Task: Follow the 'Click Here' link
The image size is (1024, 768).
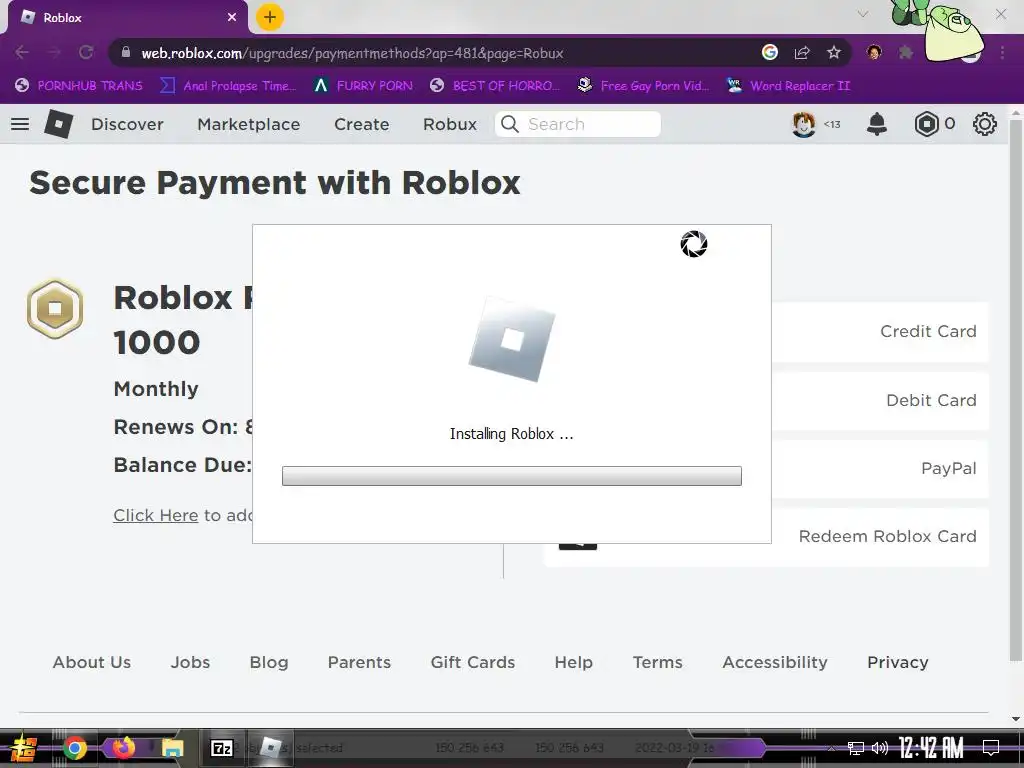Action: [x=155, y=515]
